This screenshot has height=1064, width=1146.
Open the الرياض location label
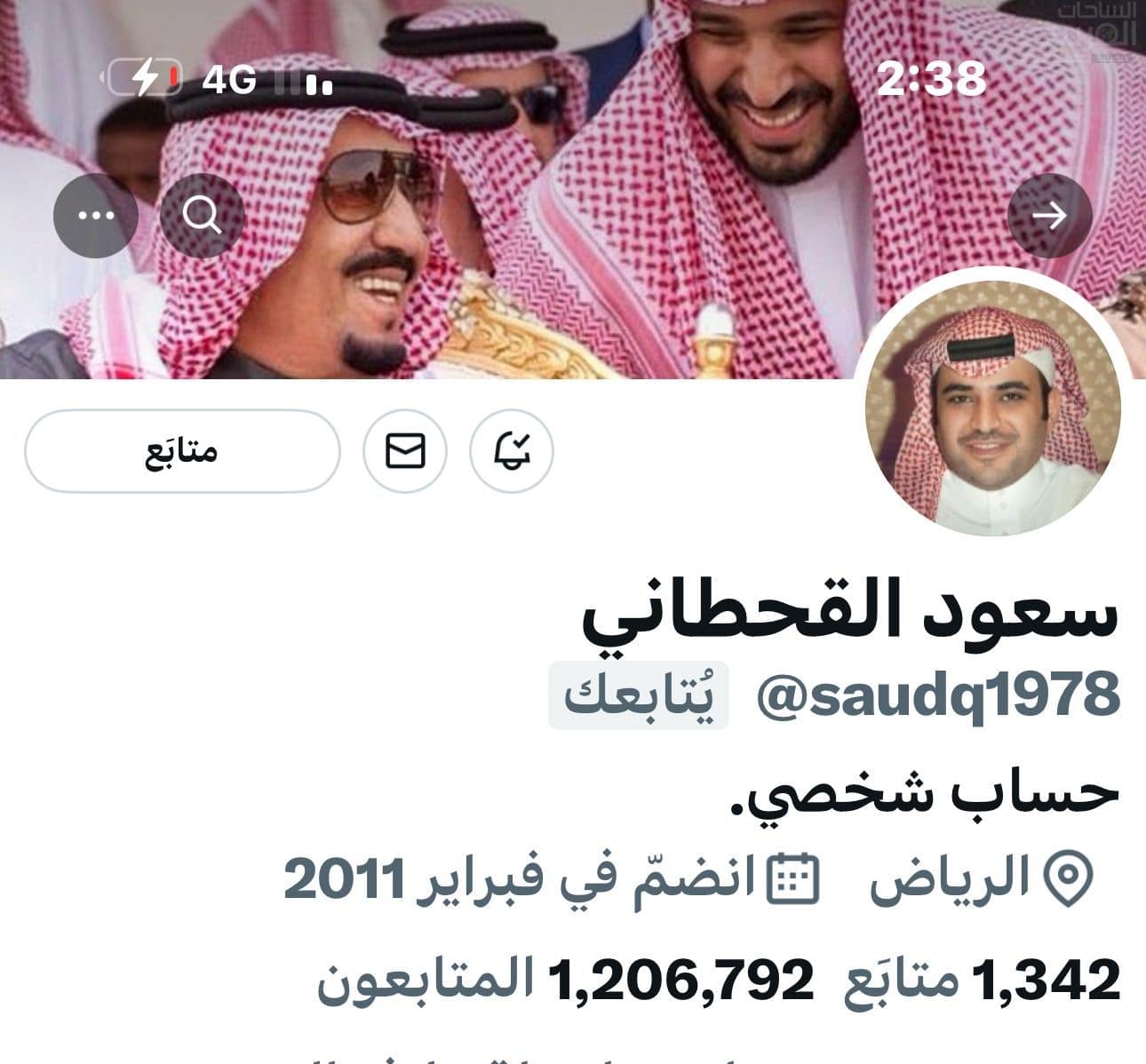click(949, 878)
